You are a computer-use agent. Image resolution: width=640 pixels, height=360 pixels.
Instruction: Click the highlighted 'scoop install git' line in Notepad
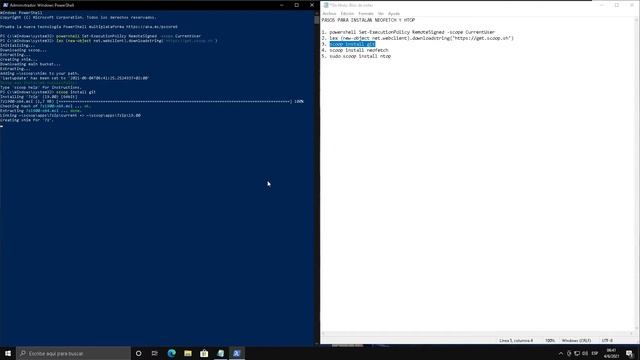pos(352,44)
